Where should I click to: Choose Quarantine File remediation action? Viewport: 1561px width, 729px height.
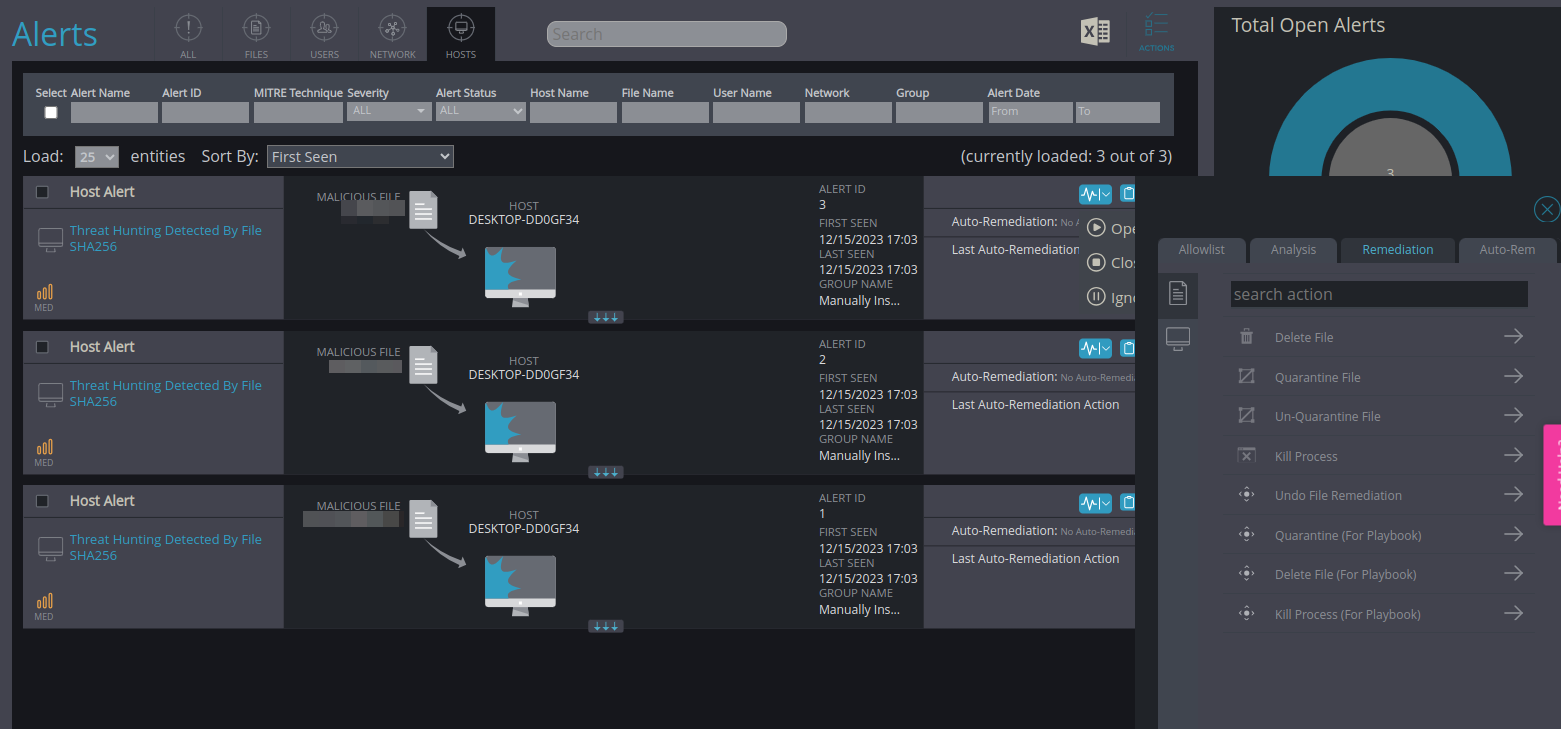pyautogui.click(x=1317, y=377)
